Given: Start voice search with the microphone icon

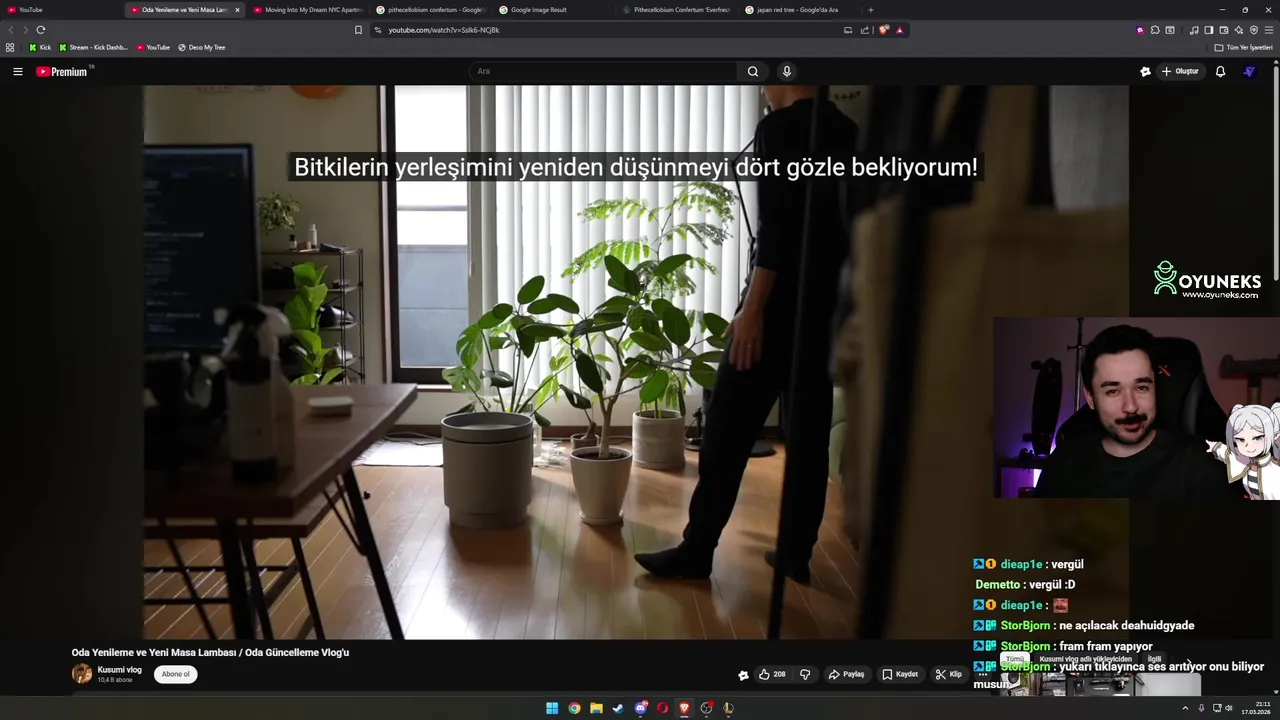Looking at the screenshot, I should [787, 71].
